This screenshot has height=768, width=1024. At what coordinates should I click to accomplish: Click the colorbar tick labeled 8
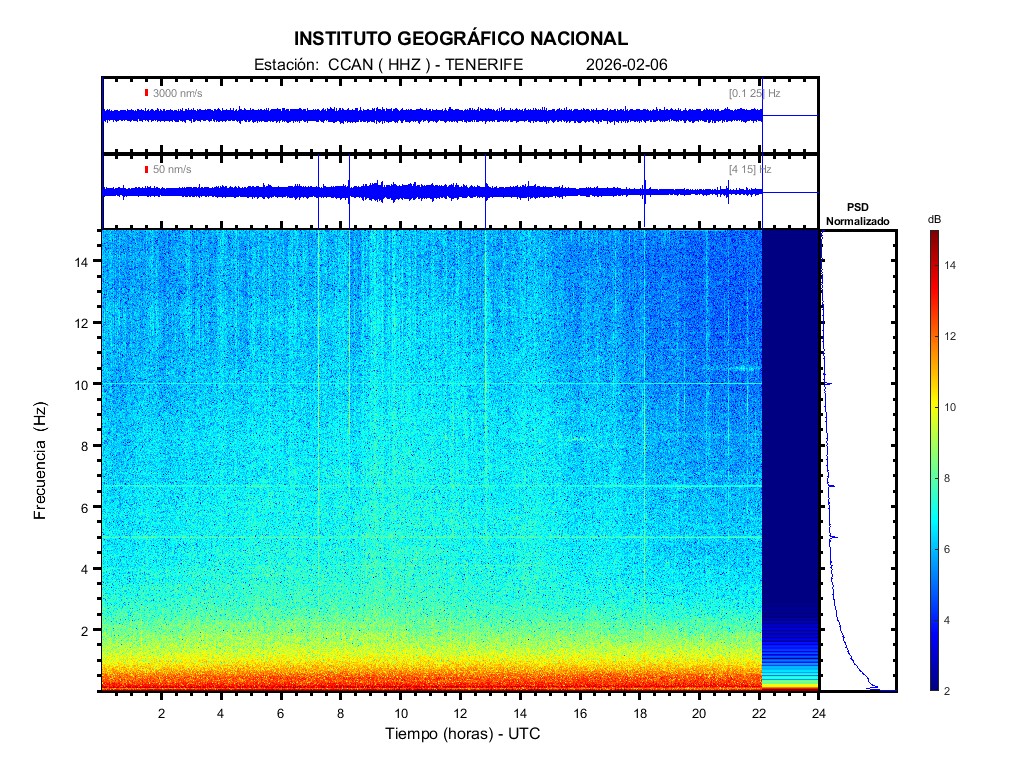(x=953, y=479)
